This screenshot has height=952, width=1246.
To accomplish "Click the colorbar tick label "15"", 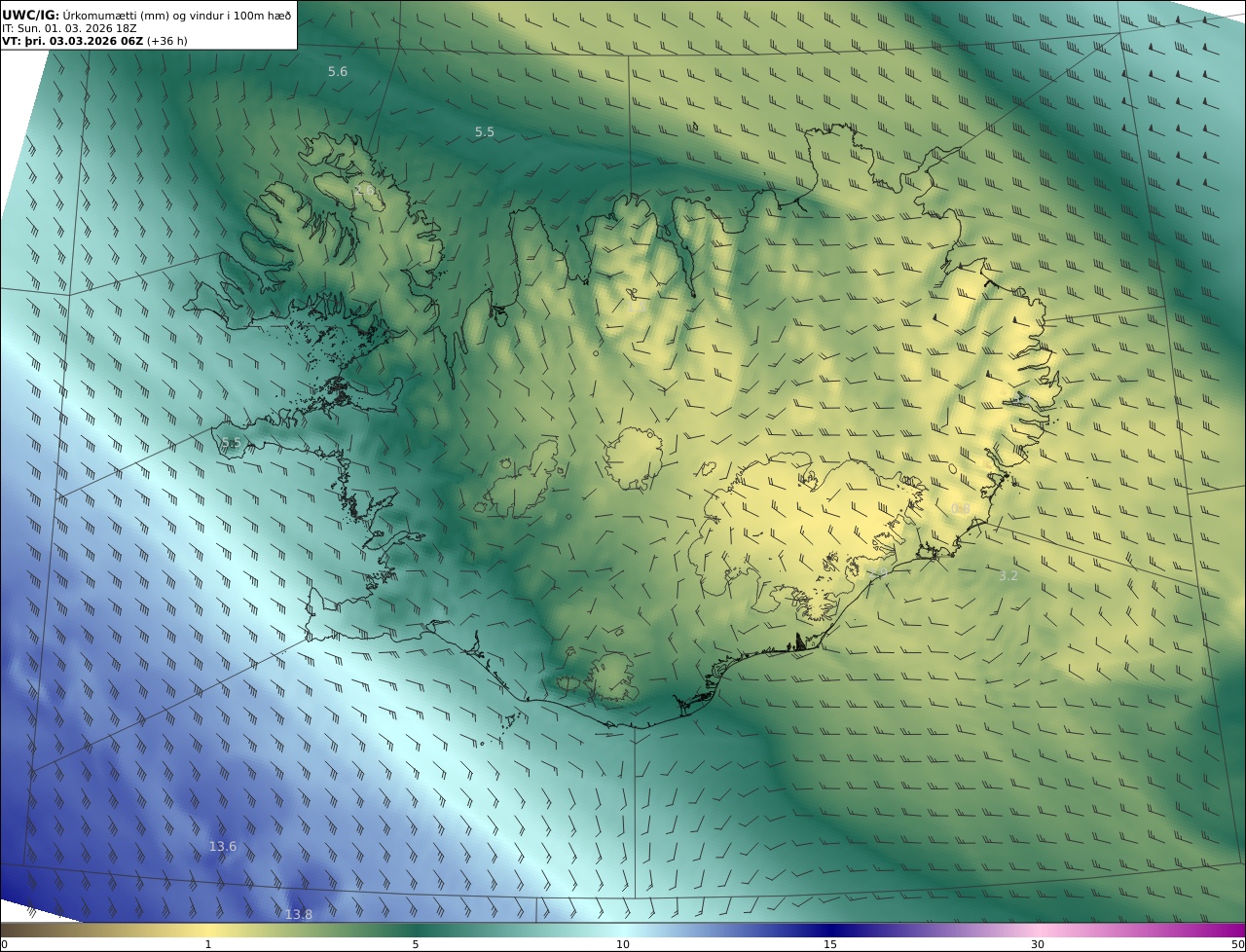I will (830, 944).
